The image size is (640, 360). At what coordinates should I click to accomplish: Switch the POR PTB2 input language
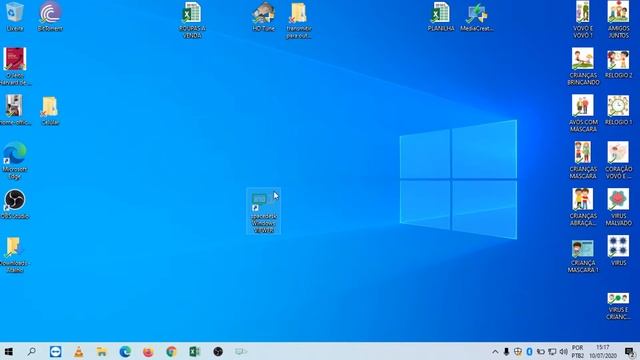(577, 352)
